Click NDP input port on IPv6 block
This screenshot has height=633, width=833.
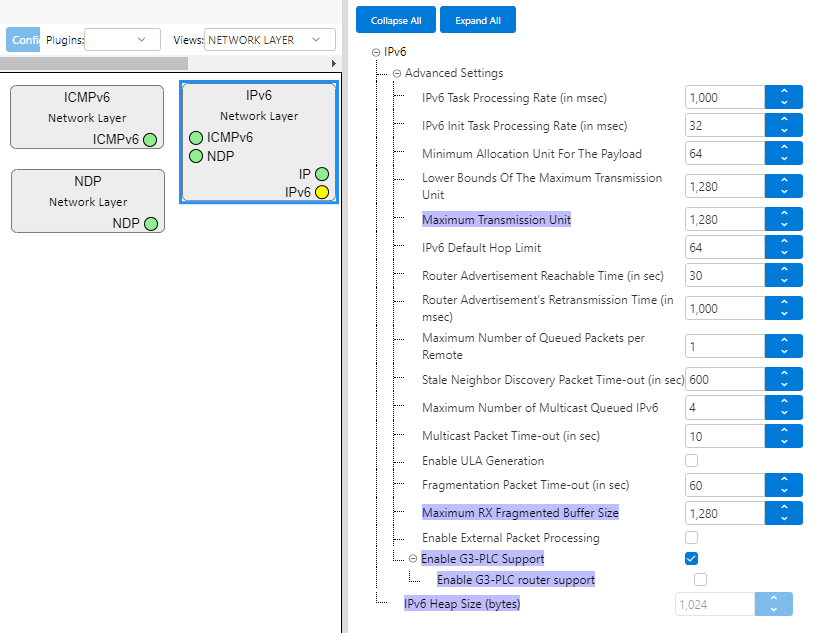pos(196,156)
